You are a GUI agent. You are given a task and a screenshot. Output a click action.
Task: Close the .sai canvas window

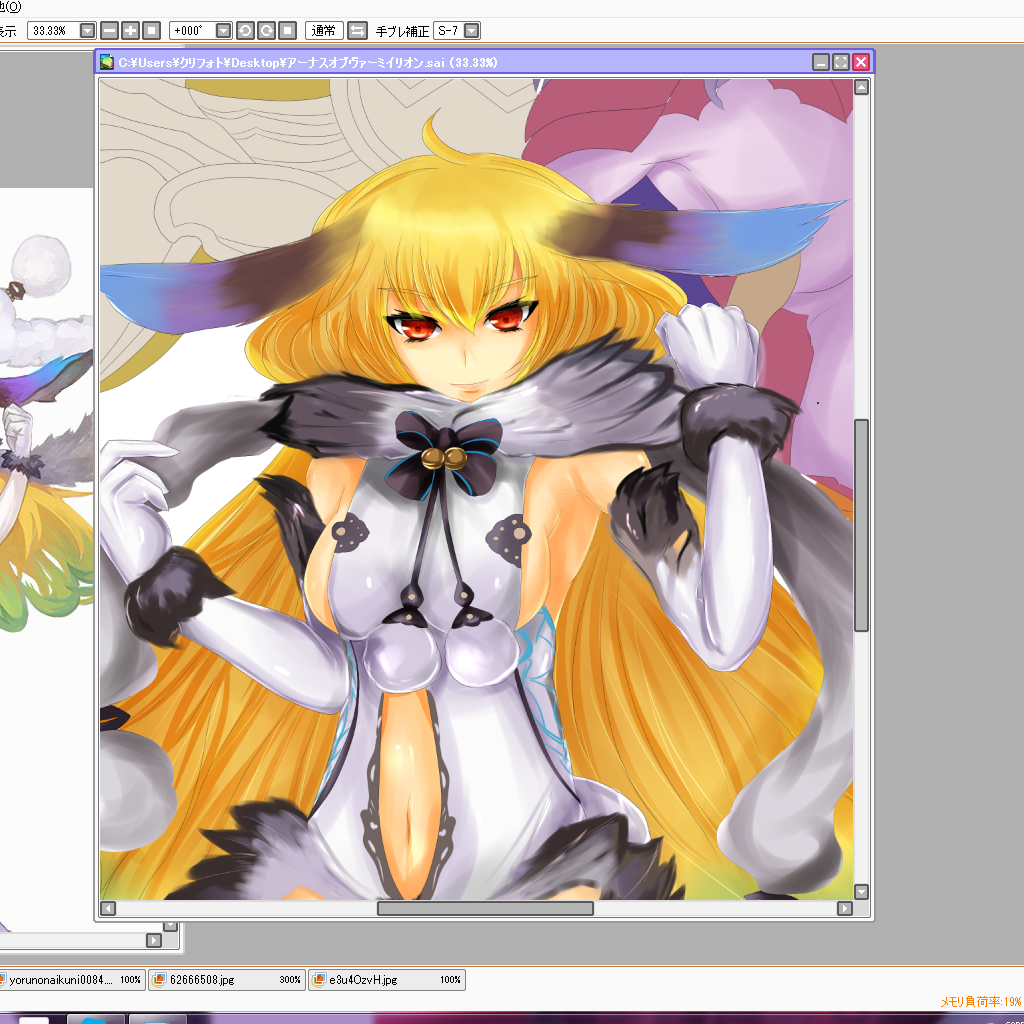861,62
